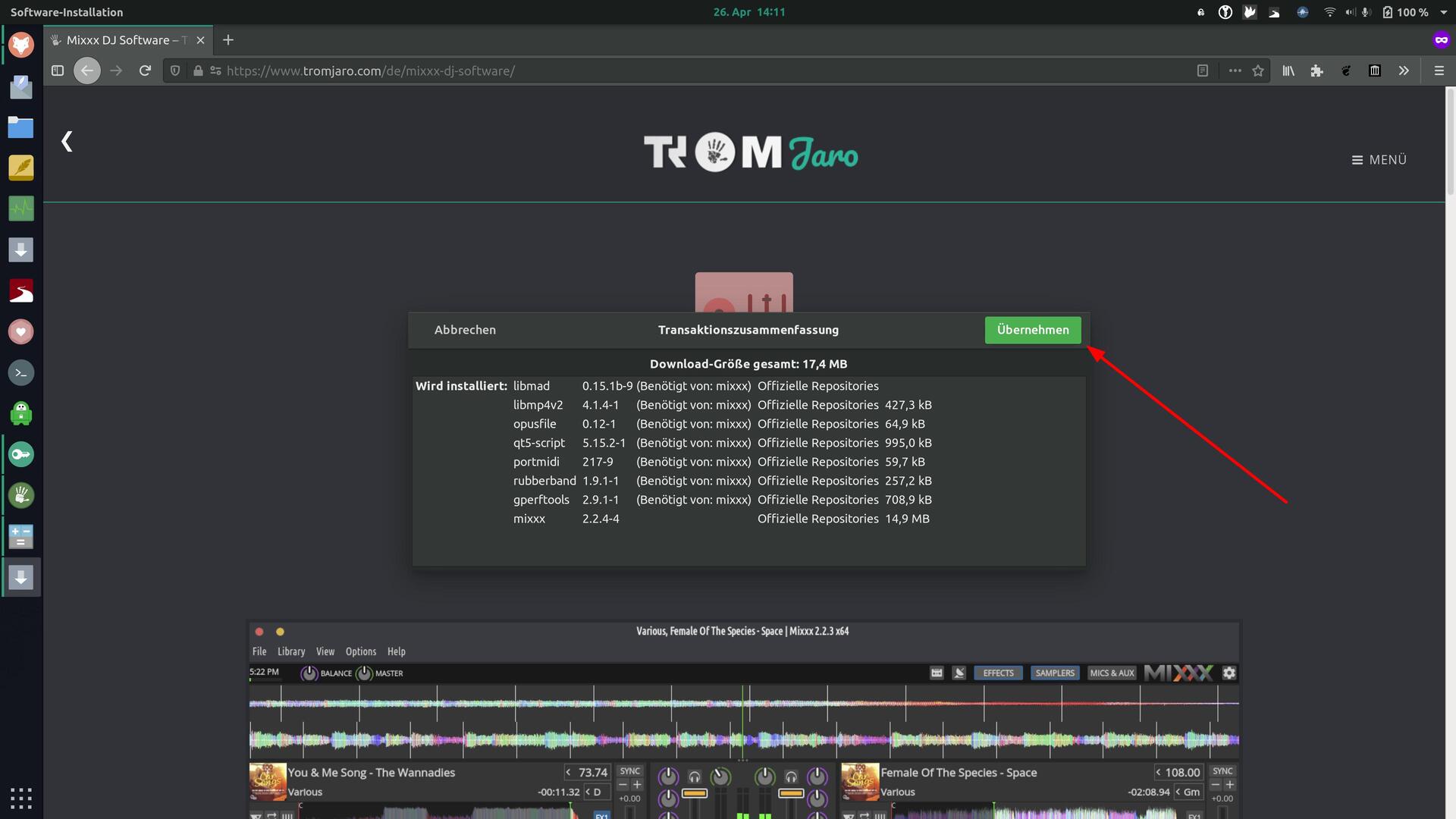Open the extensions puzzle icon
Screen dimensions: 1456x819
1316,71
